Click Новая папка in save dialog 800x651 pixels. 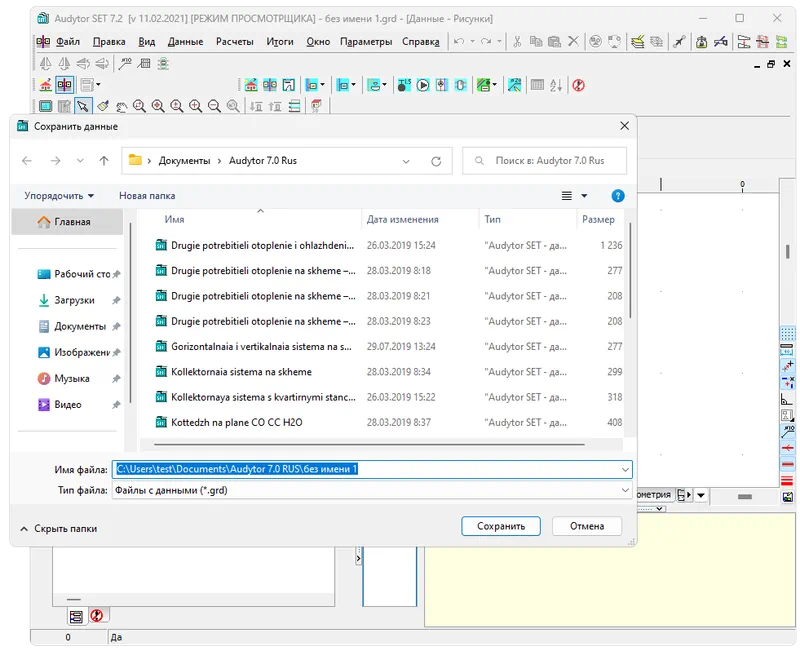pos(147,196)
